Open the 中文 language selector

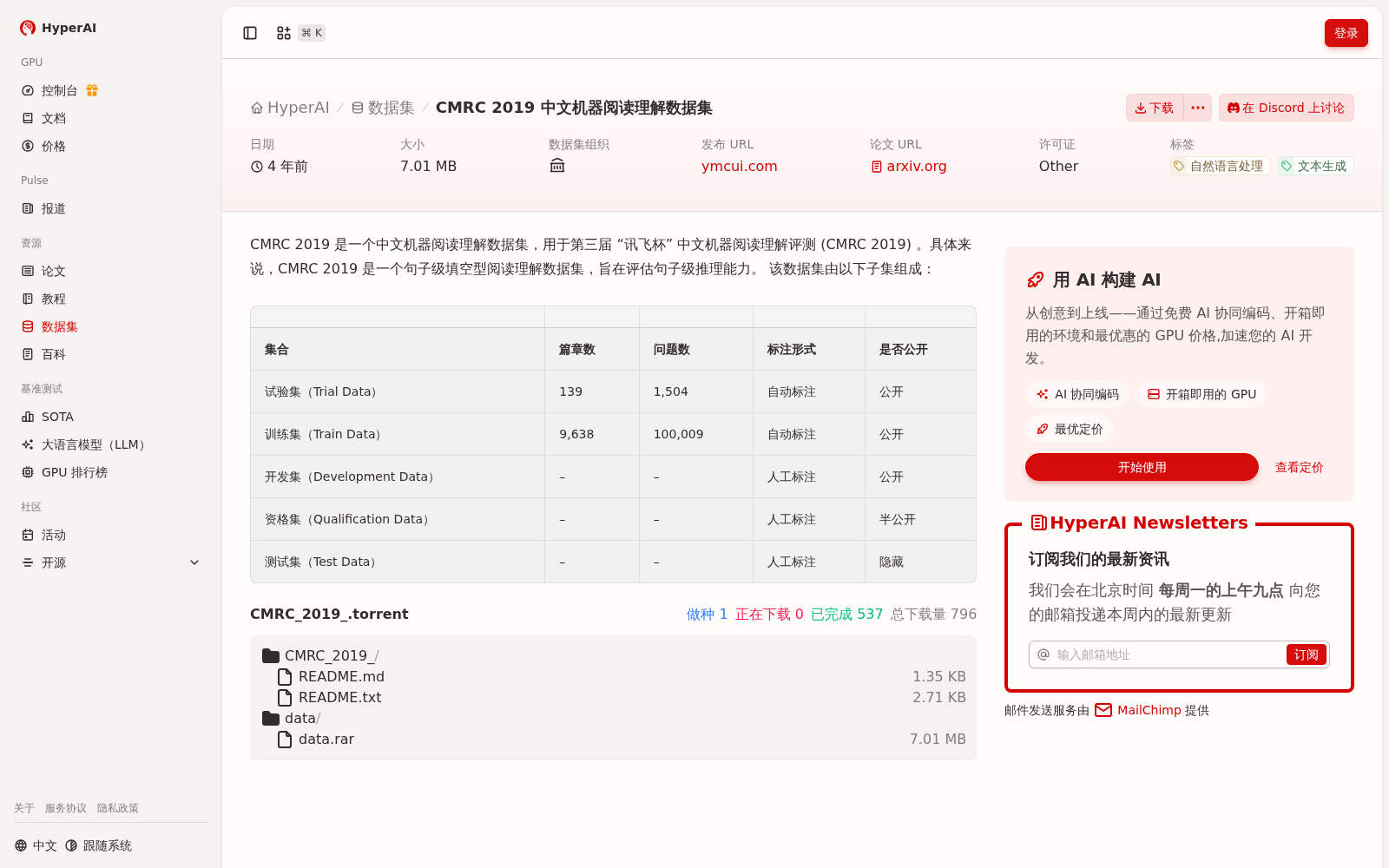pyautogui.click(x=36, y=845)
